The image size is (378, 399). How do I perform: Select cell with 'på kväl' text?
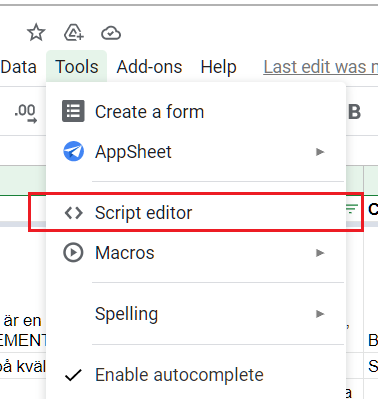coord(23,366)
